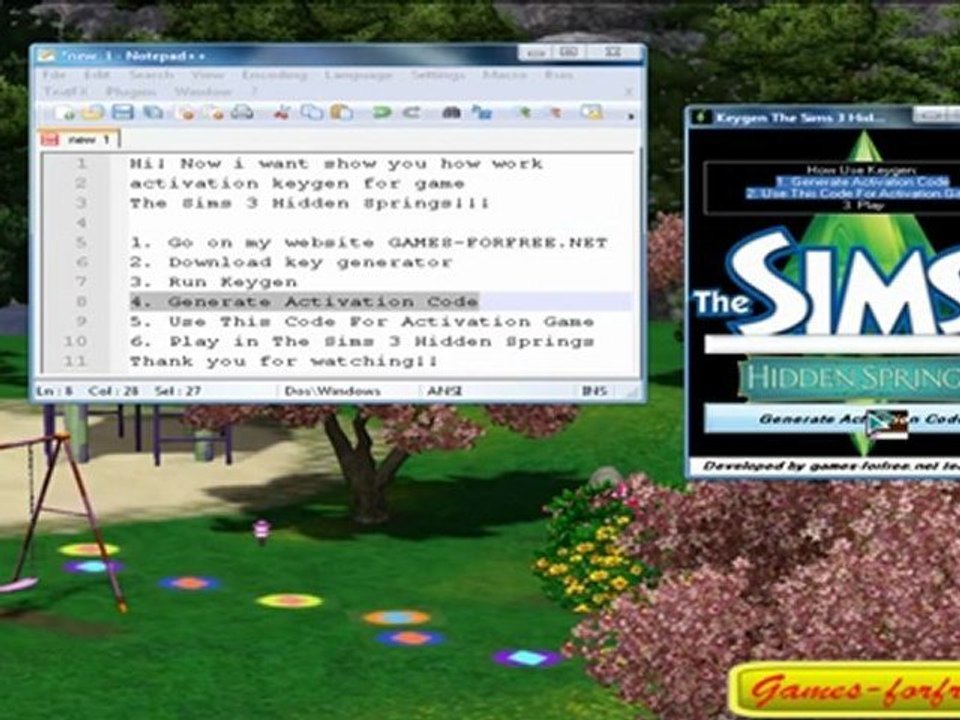
Task: Click the white code output field in Keygen
Action: (833, 344)
